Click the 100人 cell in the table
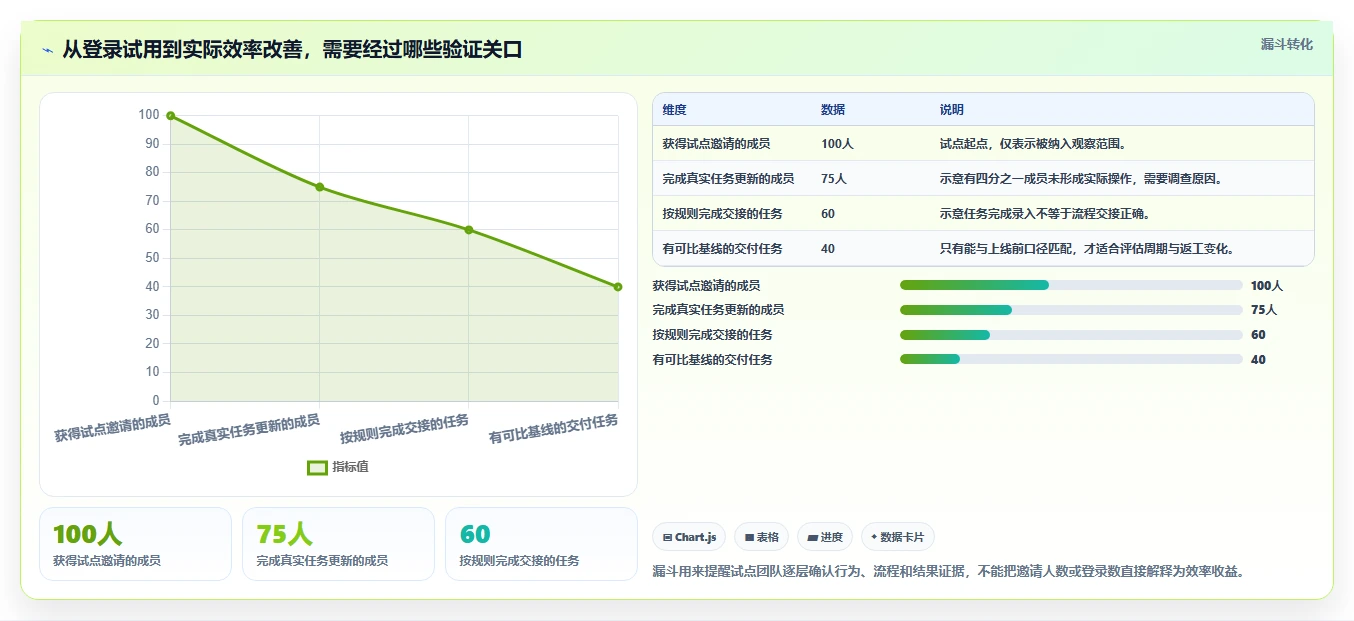 [837, 144]
